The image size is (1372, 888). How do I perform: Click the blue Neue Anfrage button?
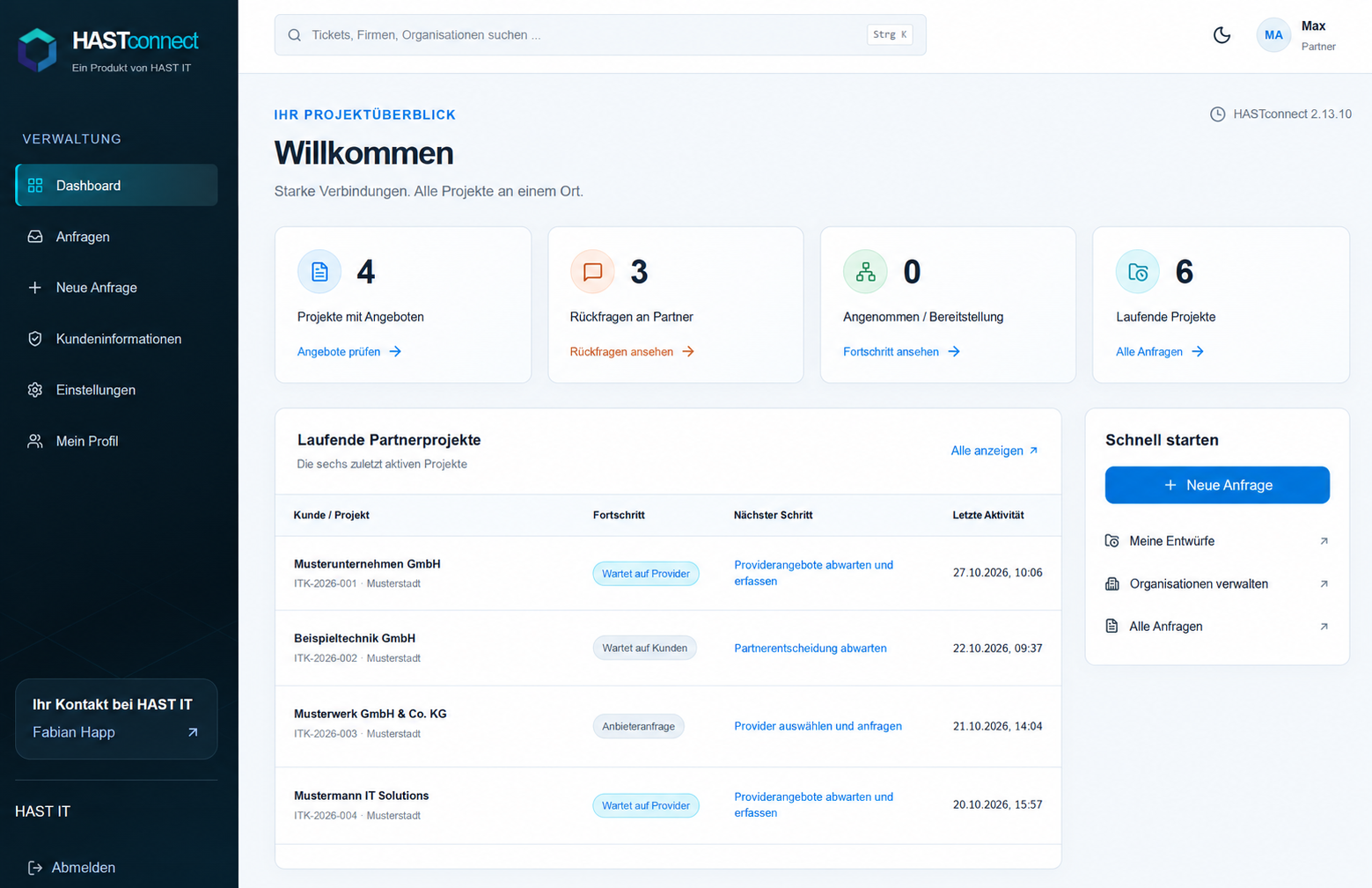(1217, 485)
